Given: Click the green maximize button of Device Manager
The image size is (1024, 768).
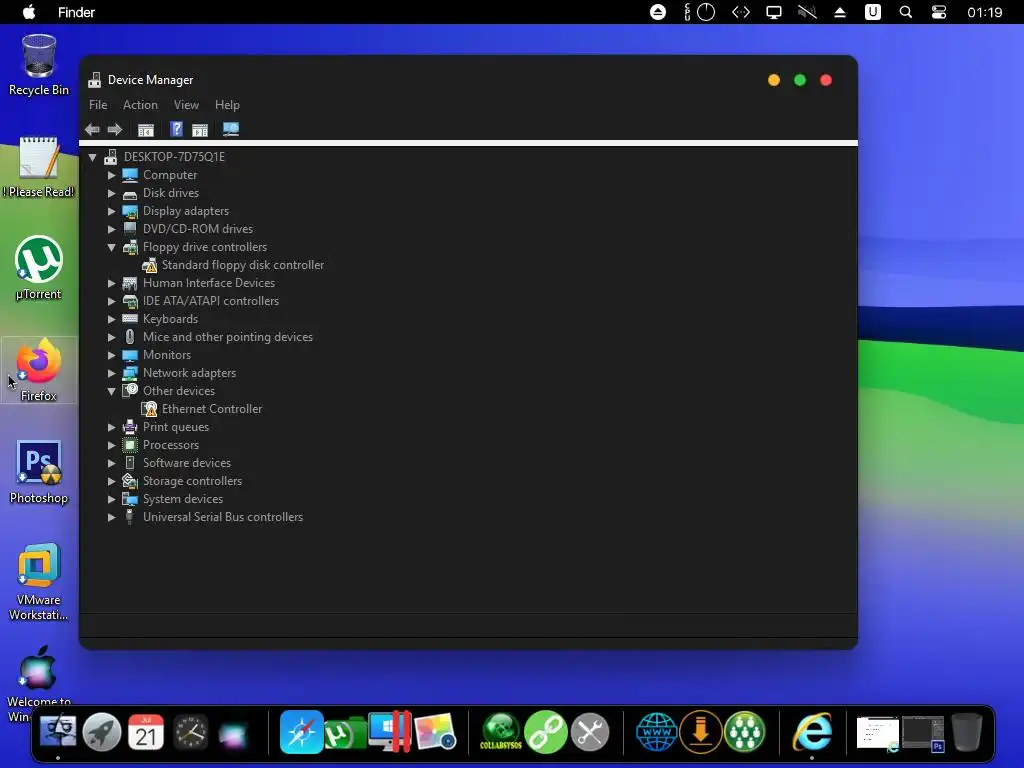Looking at the screenshot, I should point(800,80).
